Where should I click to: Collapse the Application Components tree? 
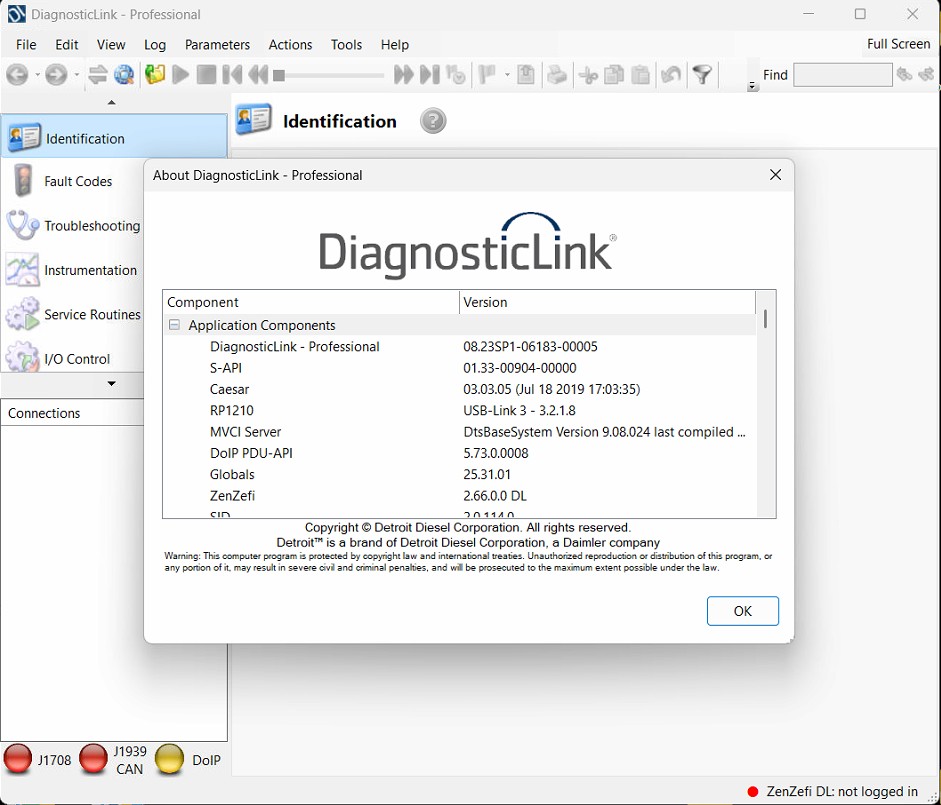pos(174,325)
